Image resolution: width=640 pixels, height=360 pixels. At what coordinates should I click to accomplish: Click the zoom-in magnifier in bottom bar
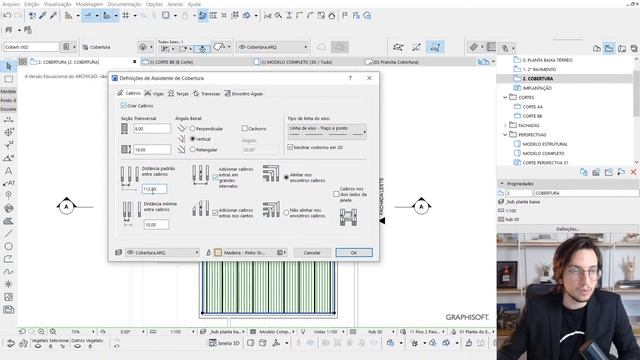point(41,332)
